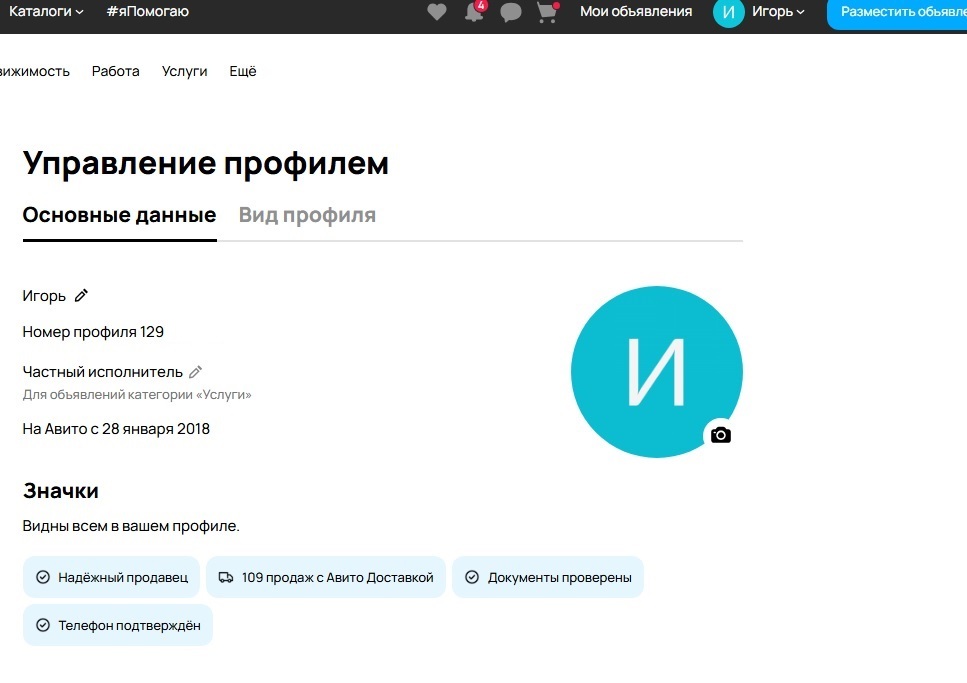The image size is (967, 683).
Task: Open Мои объявления link
Action: point(636,12)
